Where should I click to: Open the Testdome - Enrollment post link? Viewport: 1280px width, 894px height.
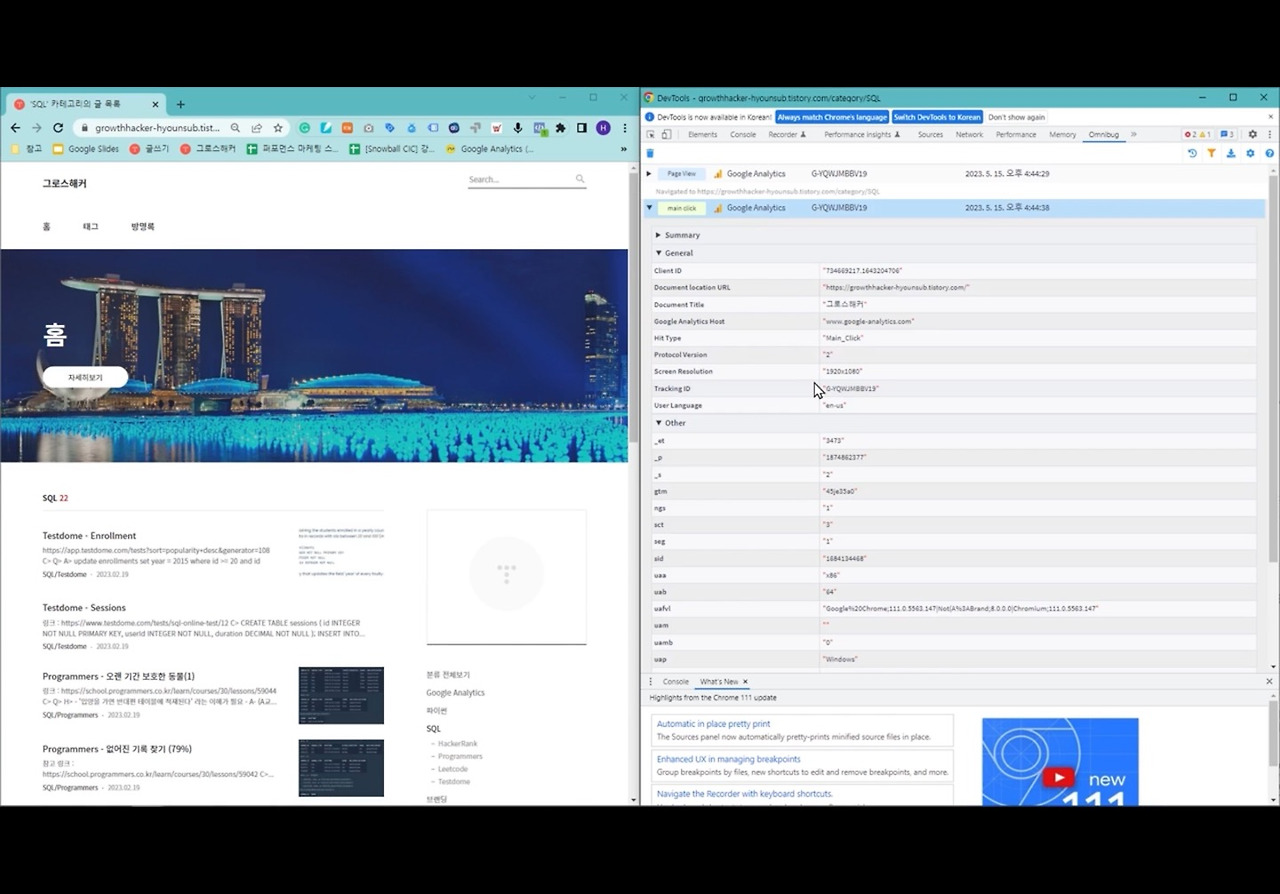point(89,536)
